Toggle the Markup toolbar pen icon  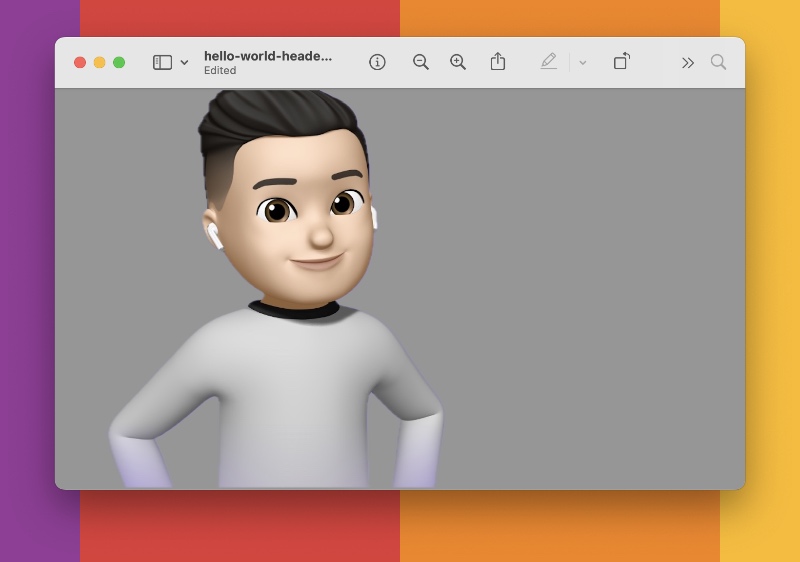click(548, 62)
